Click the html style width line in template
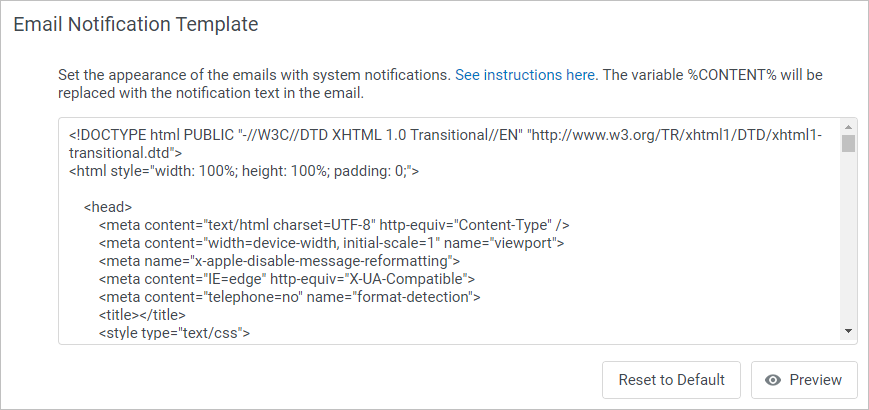The width and height of the screenshot is (869, 410). (x=244, y=171)
